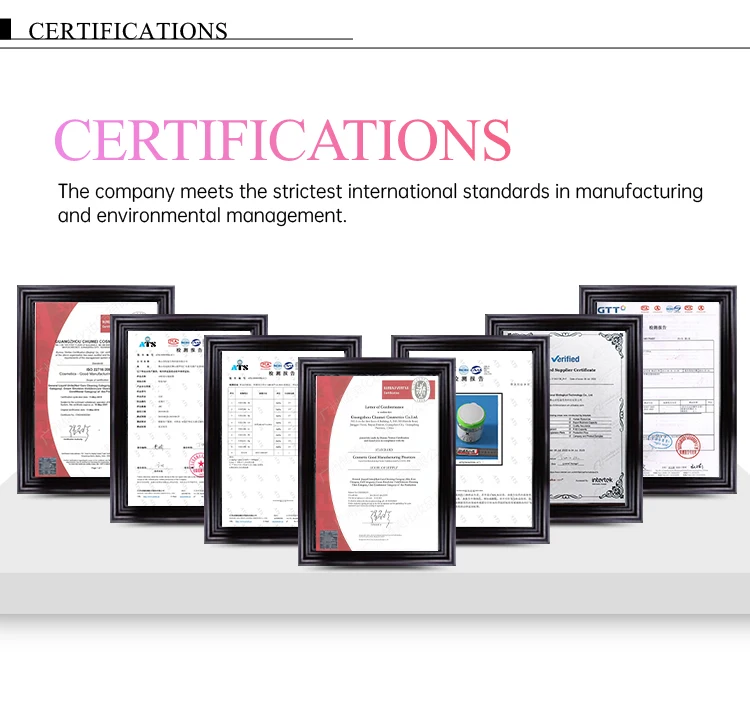Image resolution: width=750 pixels, height=711 pixels.
Task: Click the red round stamp on GTT report
Action: click(688, 446)
